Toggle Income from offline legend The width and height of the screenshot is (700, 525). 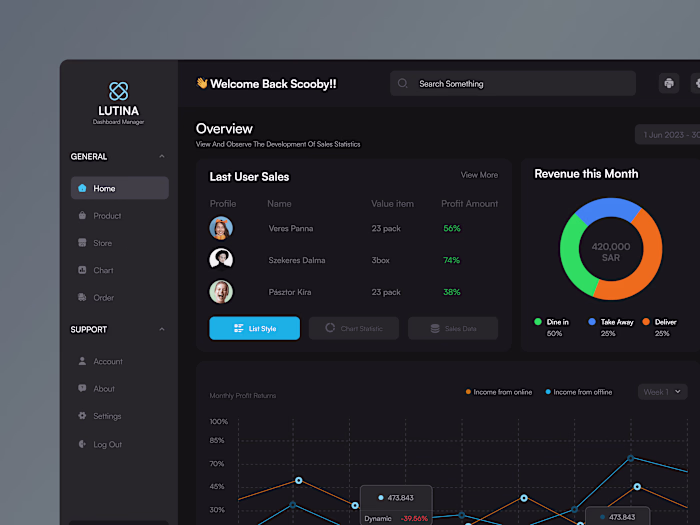pyautogui.click(x=579, y=392)
